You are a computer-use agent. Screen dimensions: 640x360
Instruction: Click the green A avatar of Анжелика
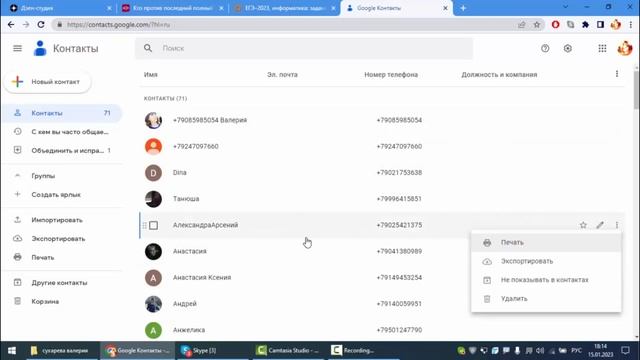(153, 330)
